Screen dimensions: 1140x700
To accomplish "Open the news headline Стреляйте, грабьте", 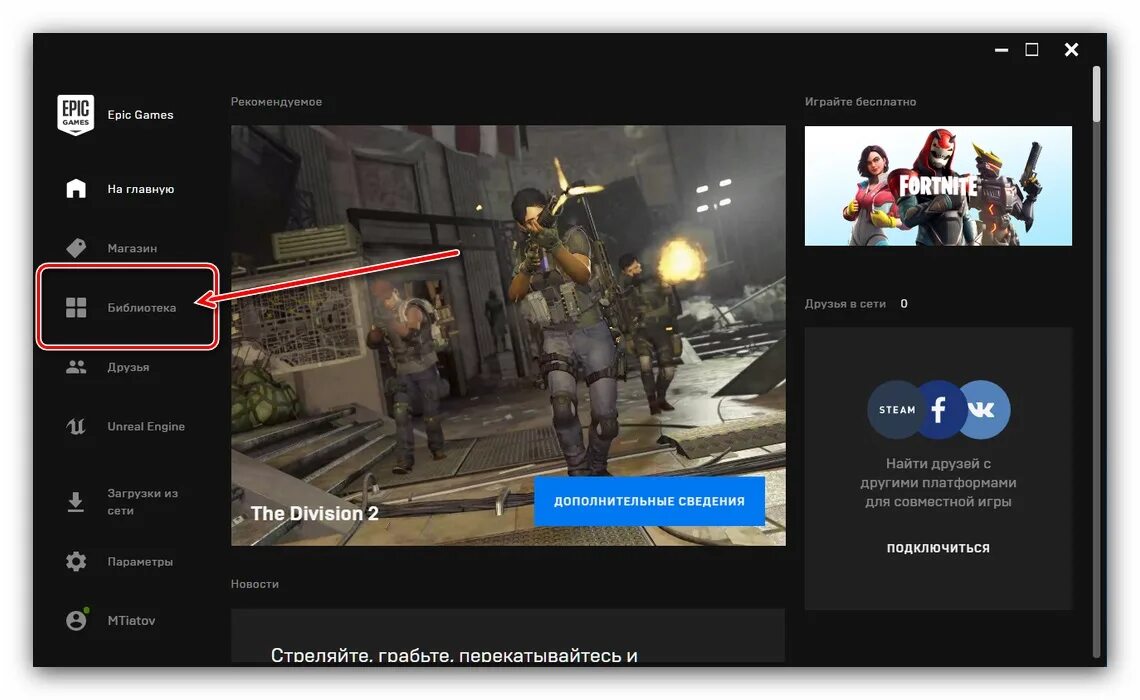I will (x=454, y=655).
